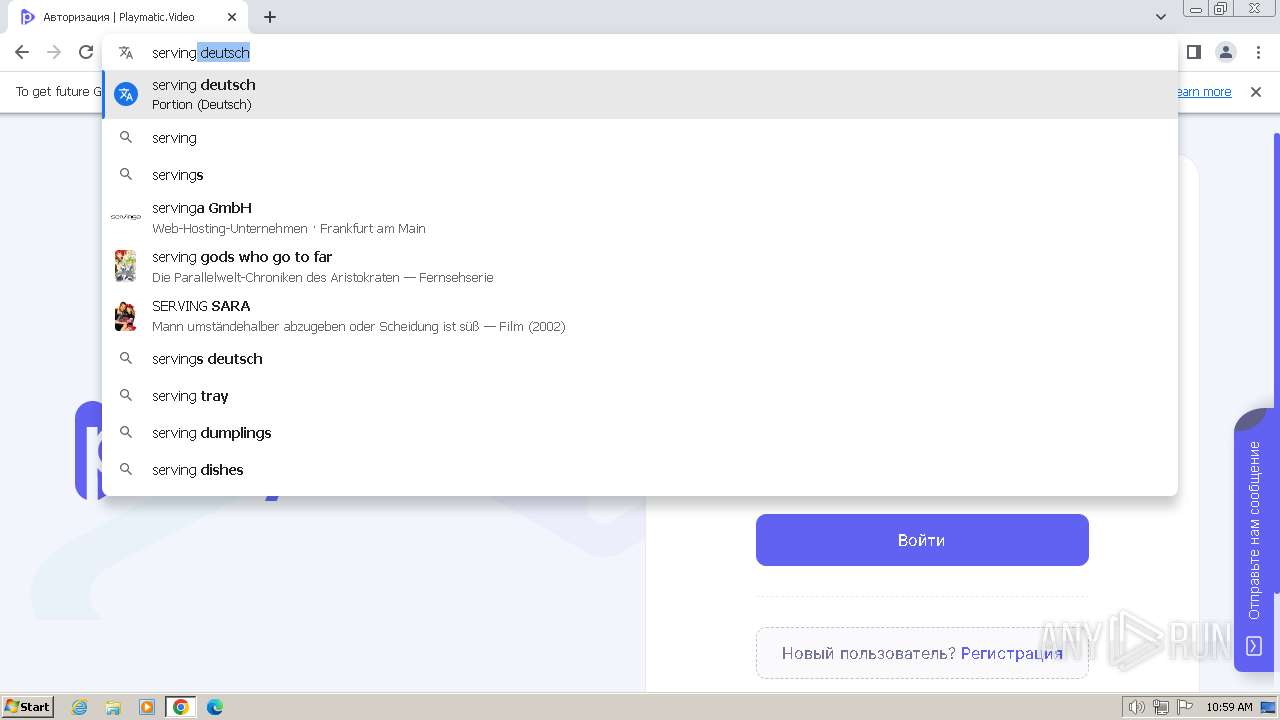Open Microsoft Edge from the taskbar
1280x720 pixels.
point(215,707)
